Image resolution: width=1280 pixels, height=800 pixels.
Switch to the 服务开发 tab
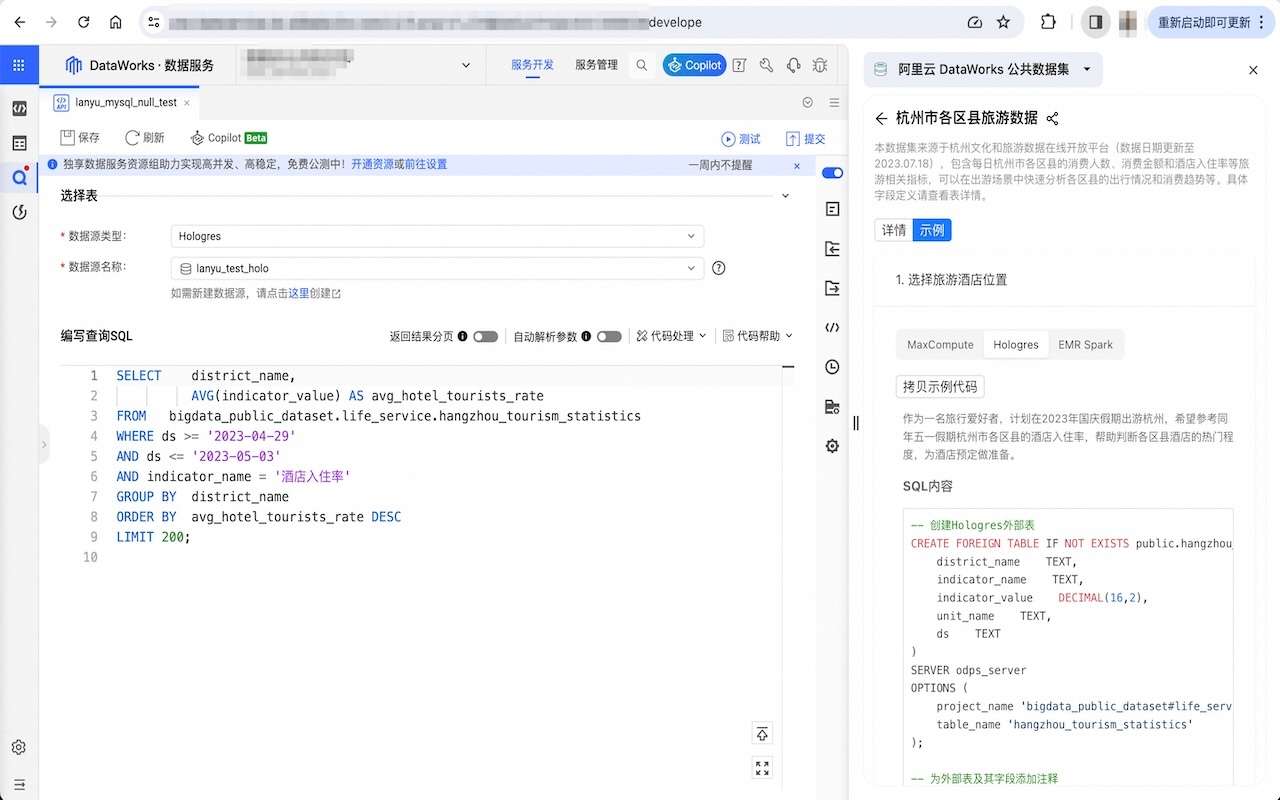(x=532, y=65)
